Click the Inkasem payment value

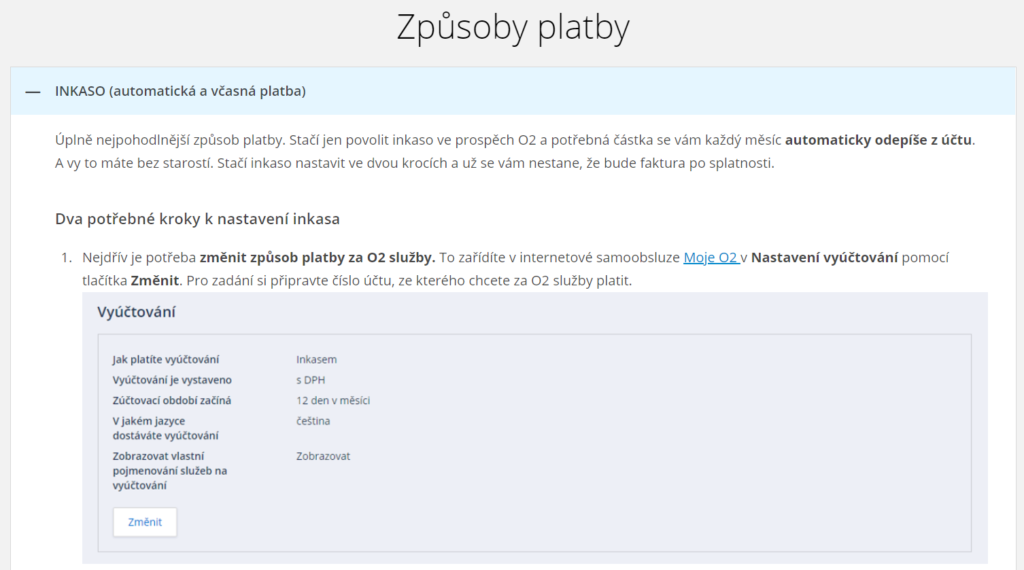click(x=317, y=360)
